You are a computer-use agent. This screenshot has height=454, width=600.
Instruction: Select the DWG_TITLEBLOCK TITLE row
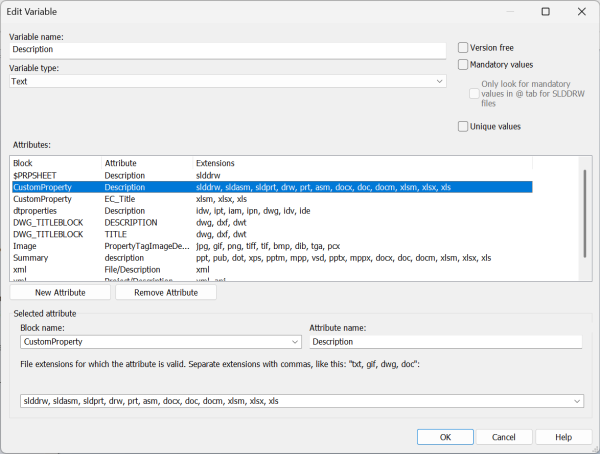click(x=272, y=234)
